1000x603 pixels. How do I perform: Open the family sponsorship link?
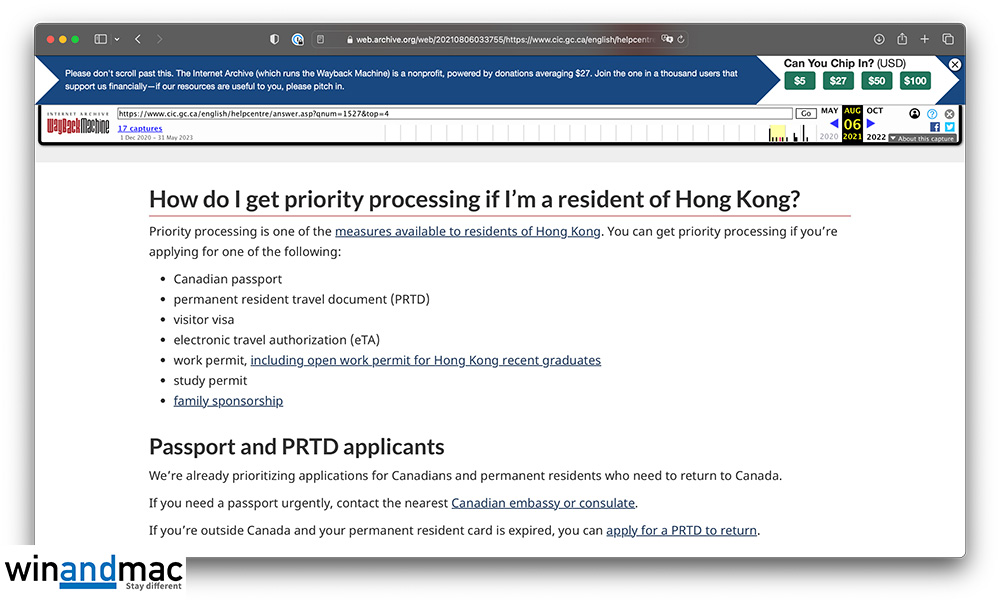[x=228, y=401]
